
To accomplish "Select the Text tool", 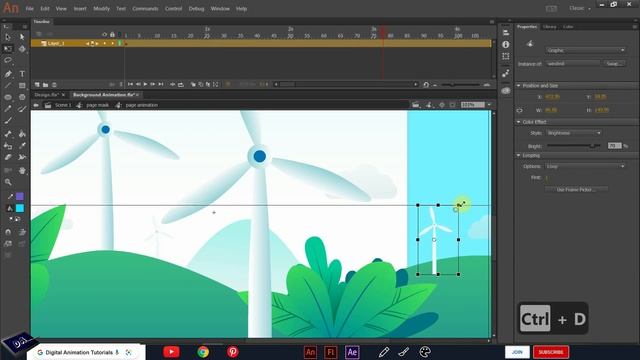I will coord(22,74).
